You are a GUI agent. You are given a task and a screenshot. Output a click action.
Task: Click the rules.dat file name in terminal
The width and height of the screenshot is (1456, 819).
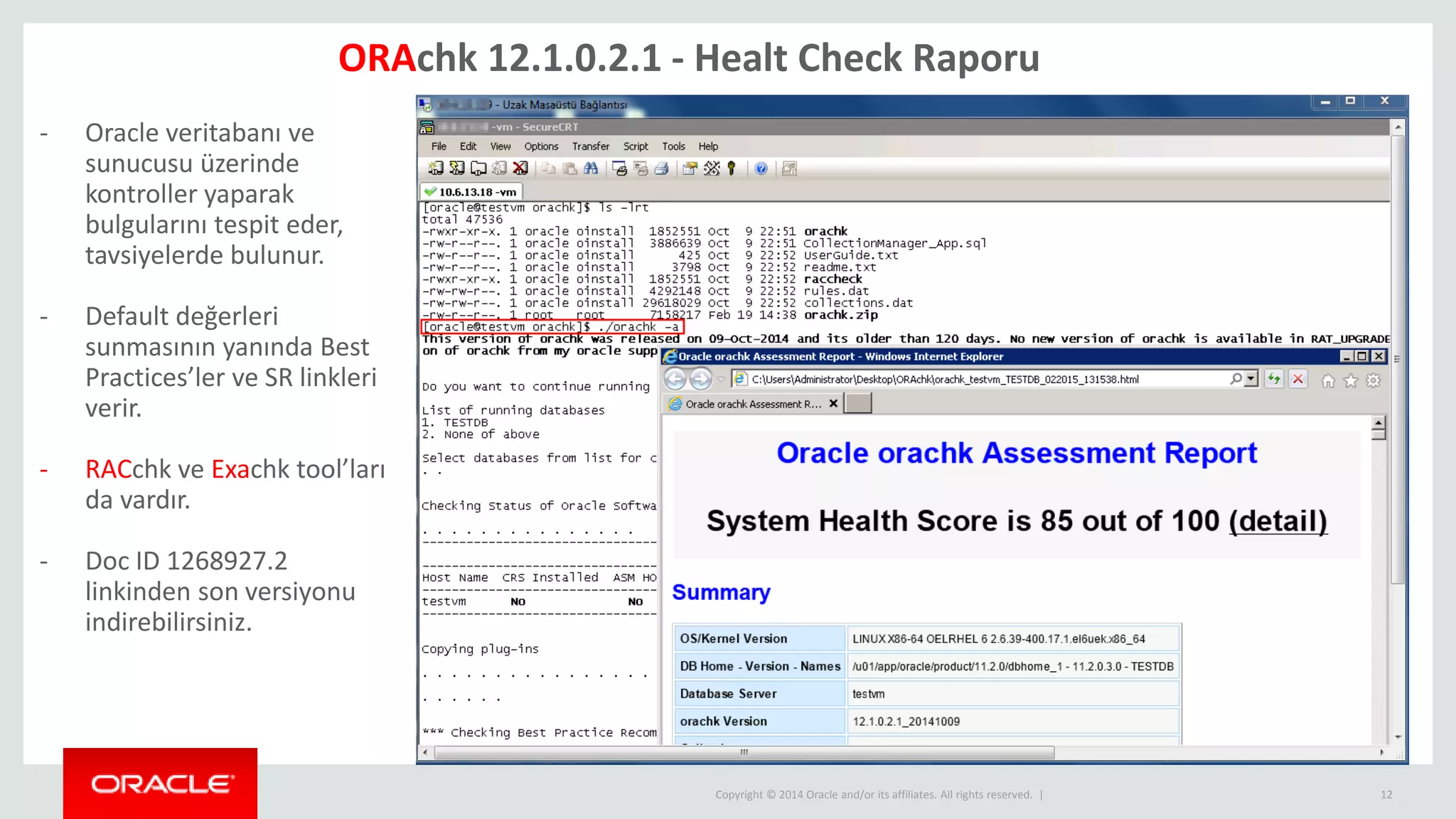coord(836,291)
